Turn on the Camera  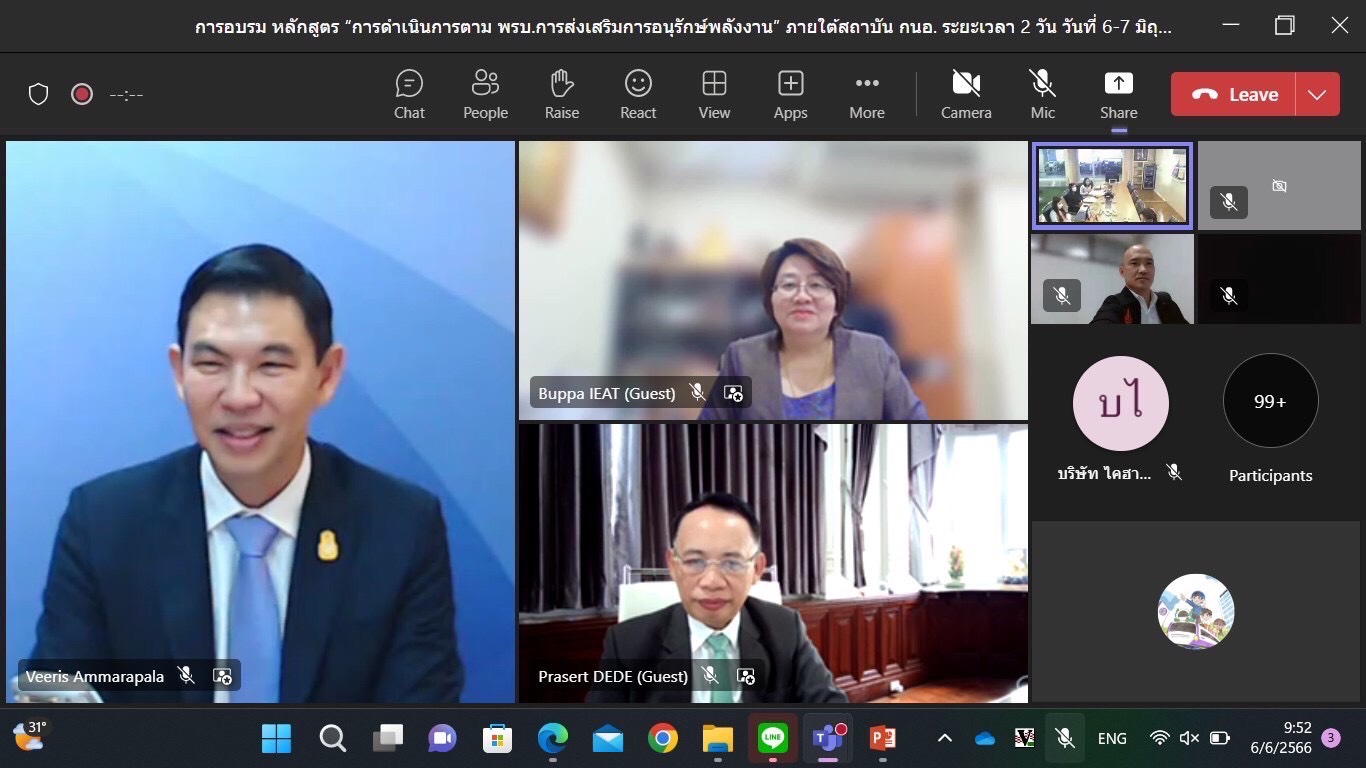coord(966,94)
